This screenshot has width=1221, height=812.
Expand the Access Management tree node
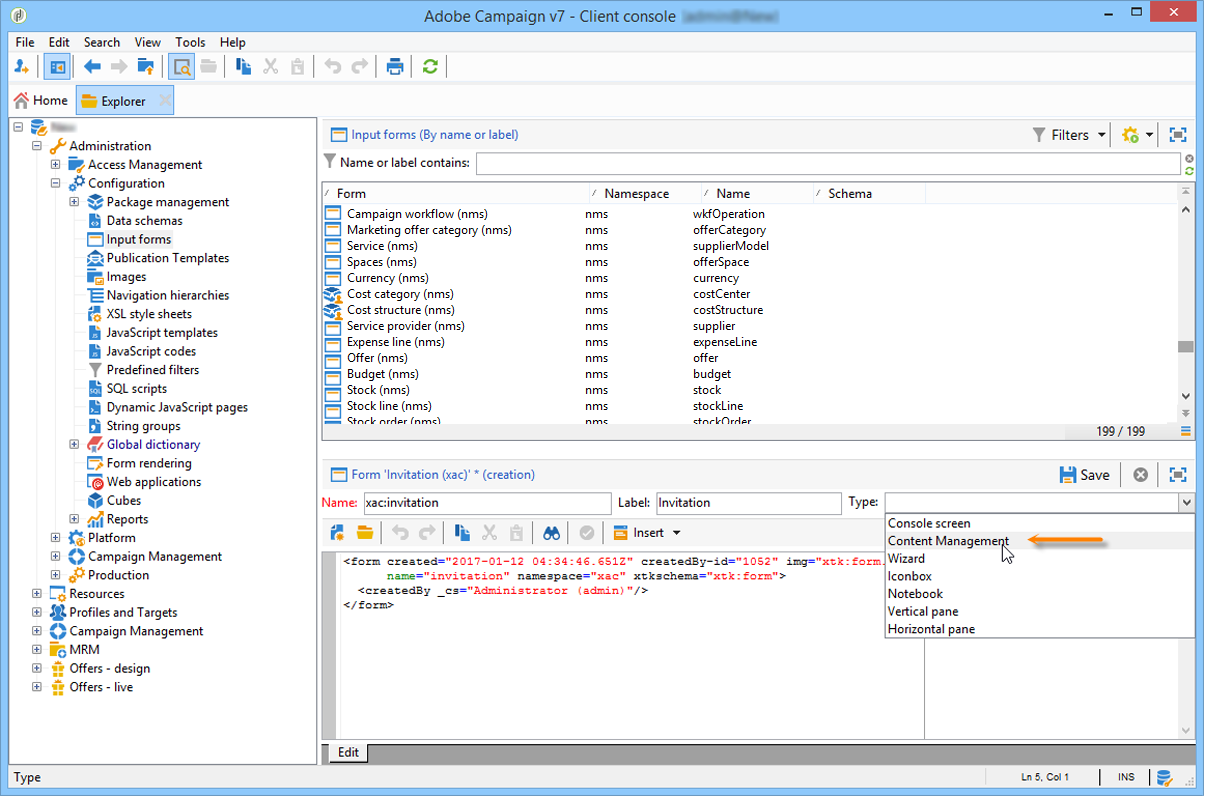[x=56, y=165]
